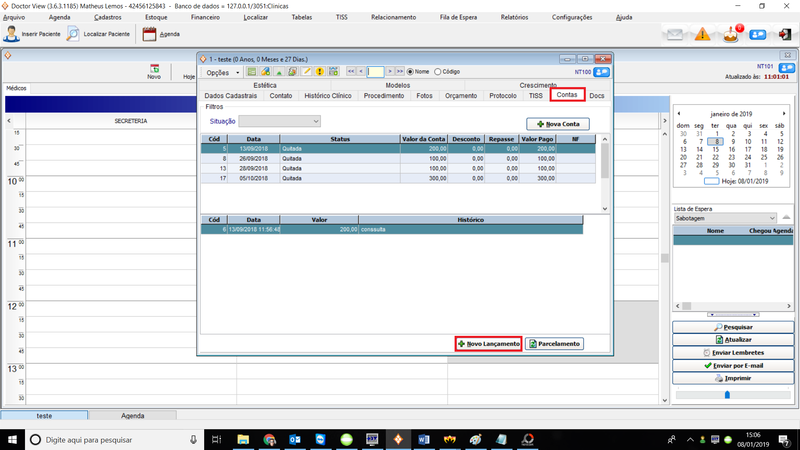The height and width of the screenshot is (450, 800).
Task: Switch to the Procedimento tab
Action: (384, 96)
